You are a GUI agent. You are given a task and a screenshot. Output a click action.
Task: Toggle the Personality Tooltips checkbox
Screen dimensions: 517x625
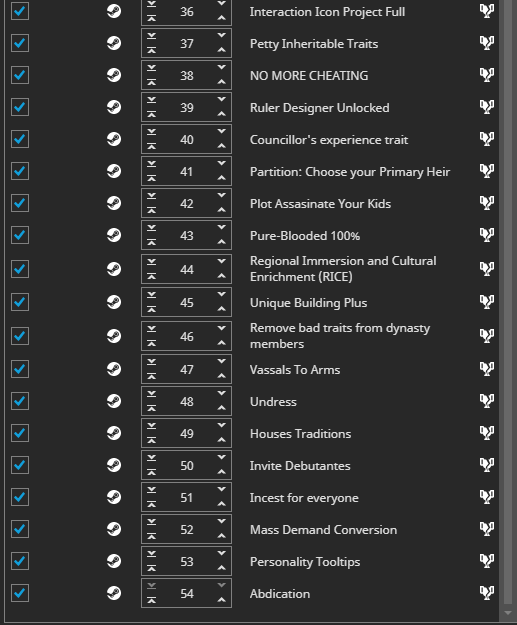click(x=20, y=561)
